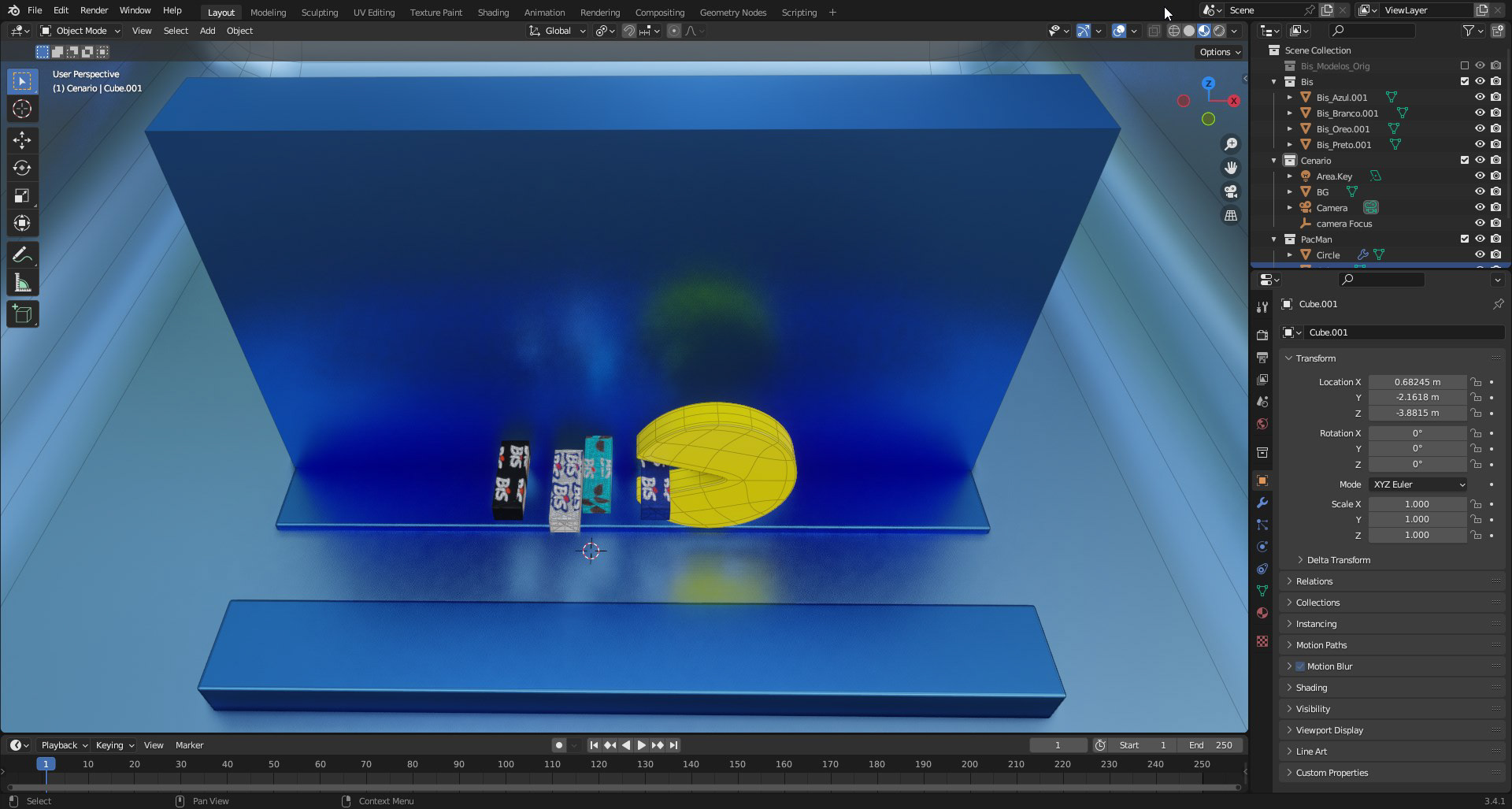This screenshot has height=809, width=1512.
Task: Open the Add menu in viewport header
Action: (207, 31)
